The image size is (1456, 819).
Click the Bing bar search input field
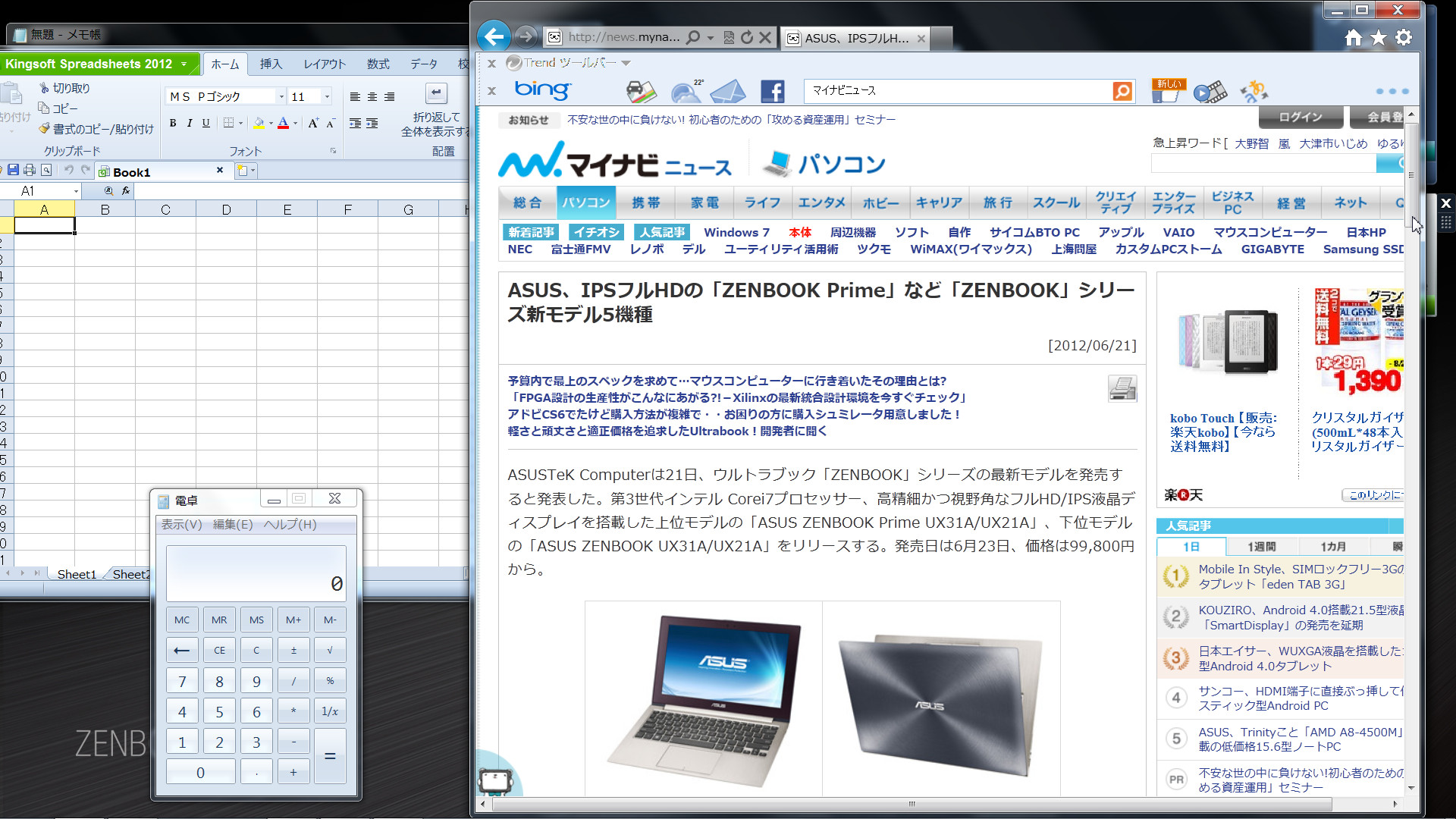coord(959,91)
